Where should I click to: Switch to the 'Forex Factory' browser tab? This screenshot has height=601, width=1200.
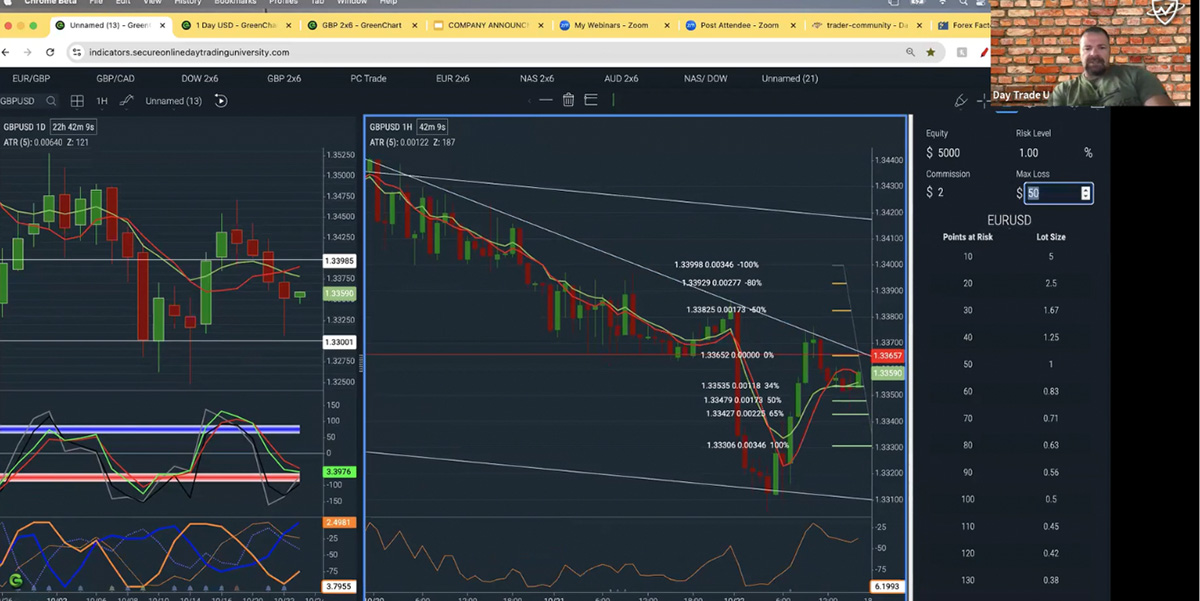coord(962,25)
